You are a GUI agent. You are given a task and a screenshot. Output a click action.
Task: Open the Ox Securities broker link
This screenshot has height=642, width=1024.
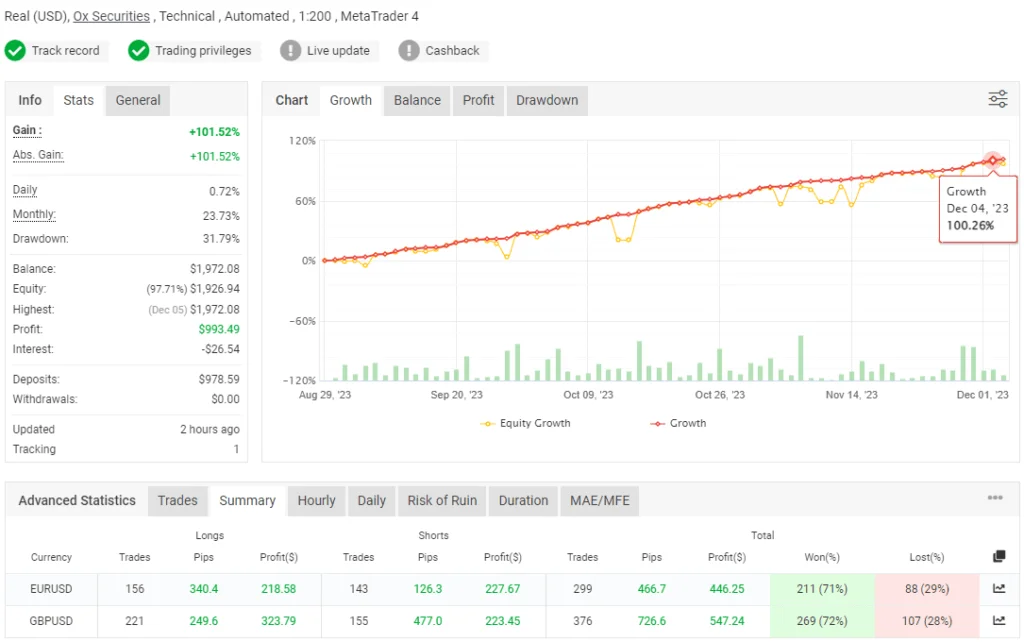(111, 15)
